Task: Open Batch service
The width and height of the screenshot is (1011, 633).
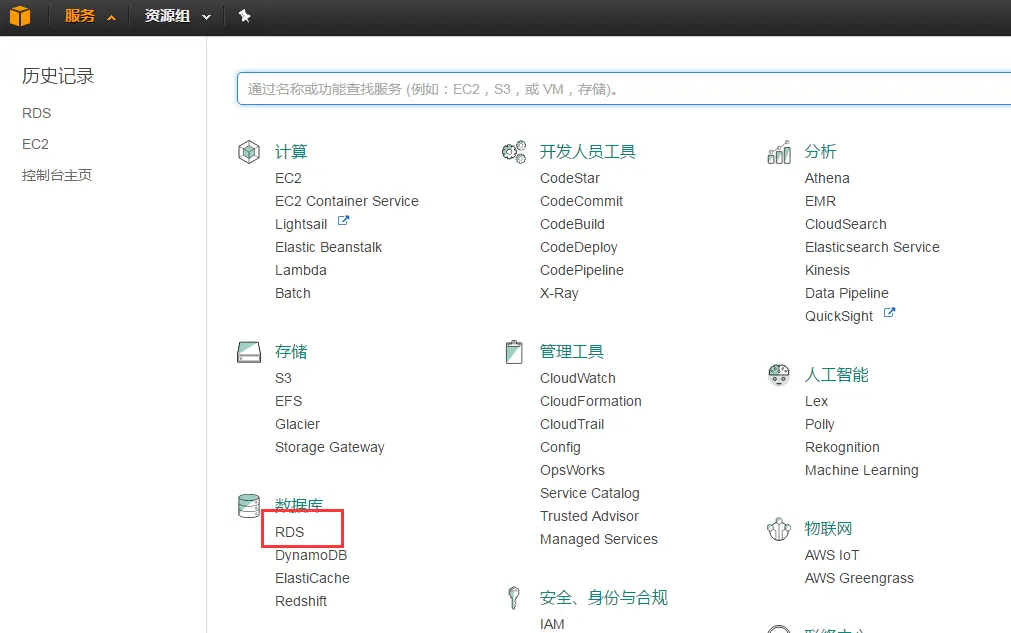Action: (293, 293)
